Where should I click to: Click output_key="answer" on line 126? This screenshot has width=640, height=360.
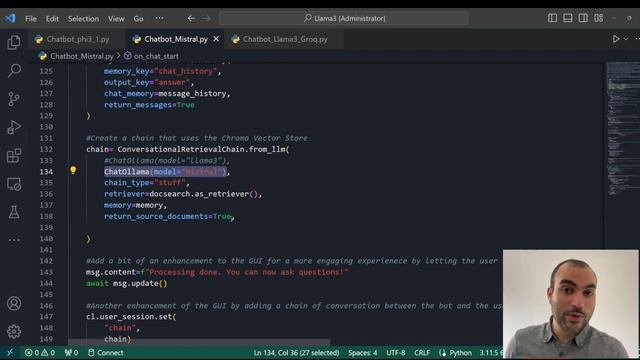(x=147, y=82)
